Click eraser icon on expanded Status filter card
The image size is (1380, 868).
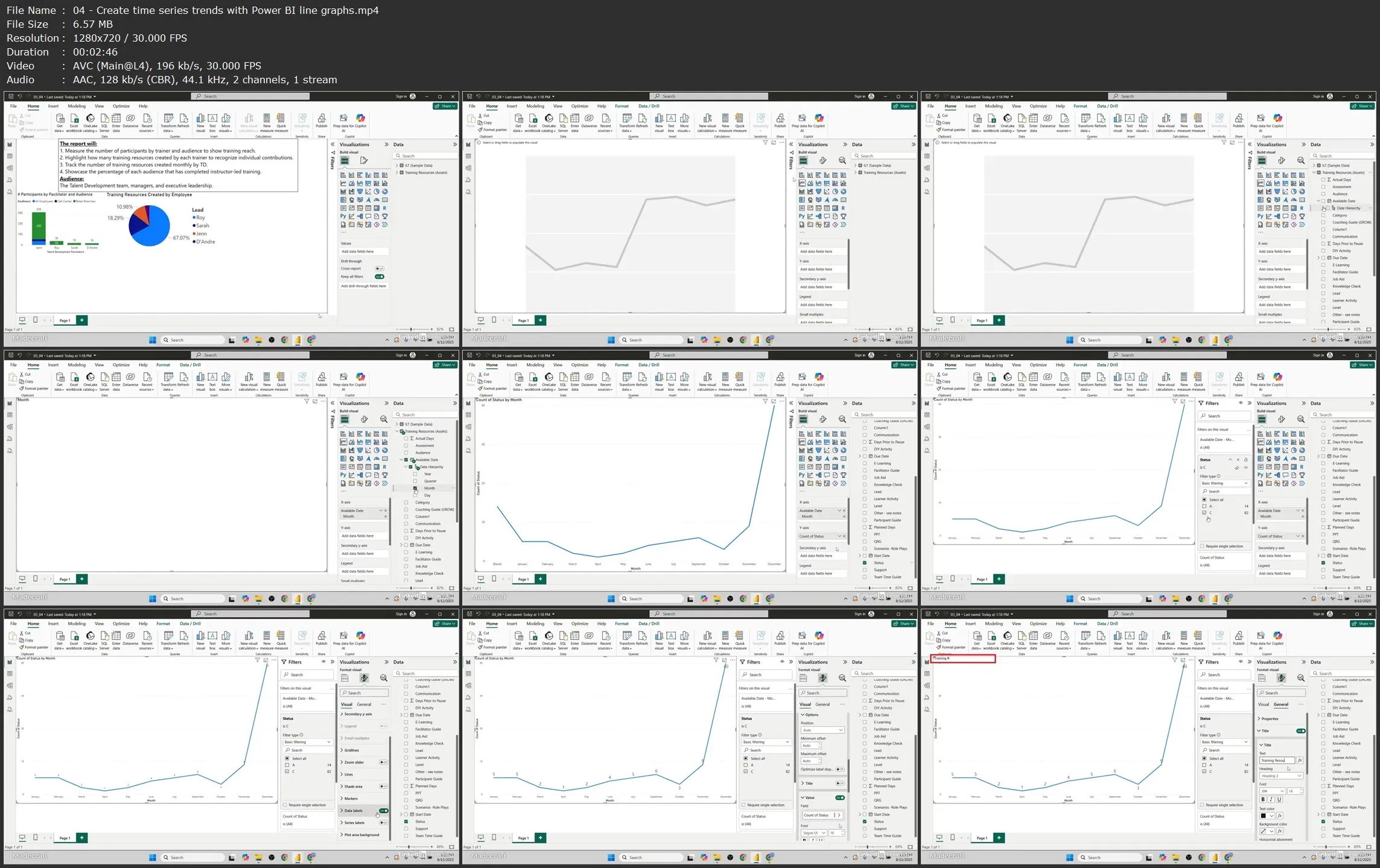tap(1237, 468)
